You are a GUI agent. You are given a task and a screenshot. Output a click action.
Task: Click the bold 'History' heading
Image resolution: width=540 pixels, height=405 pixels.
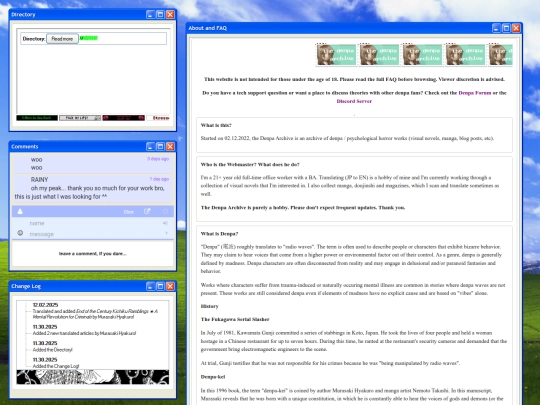[209, 307]
